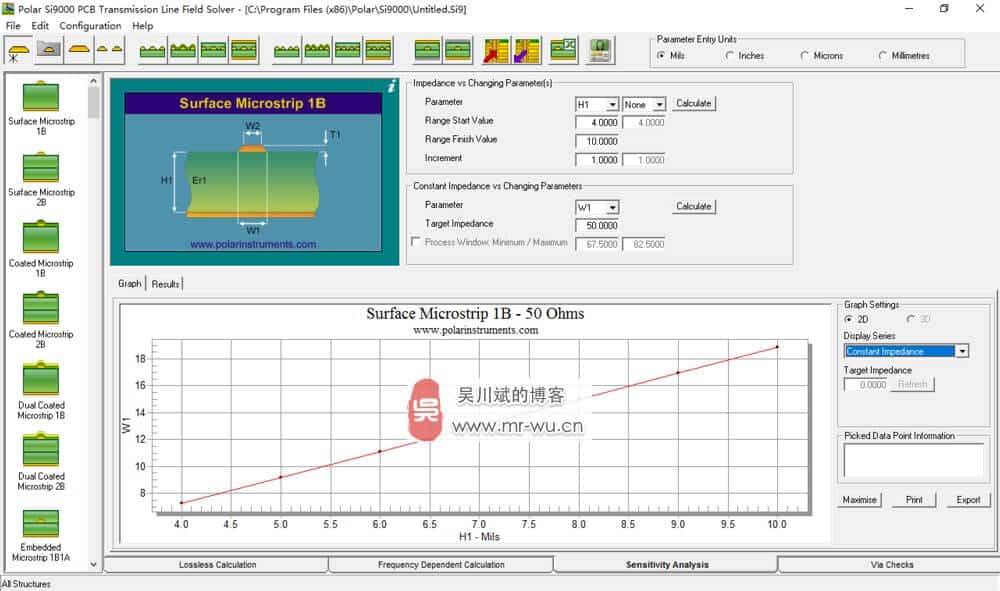Click graph data point at H1 5.0

280,477
